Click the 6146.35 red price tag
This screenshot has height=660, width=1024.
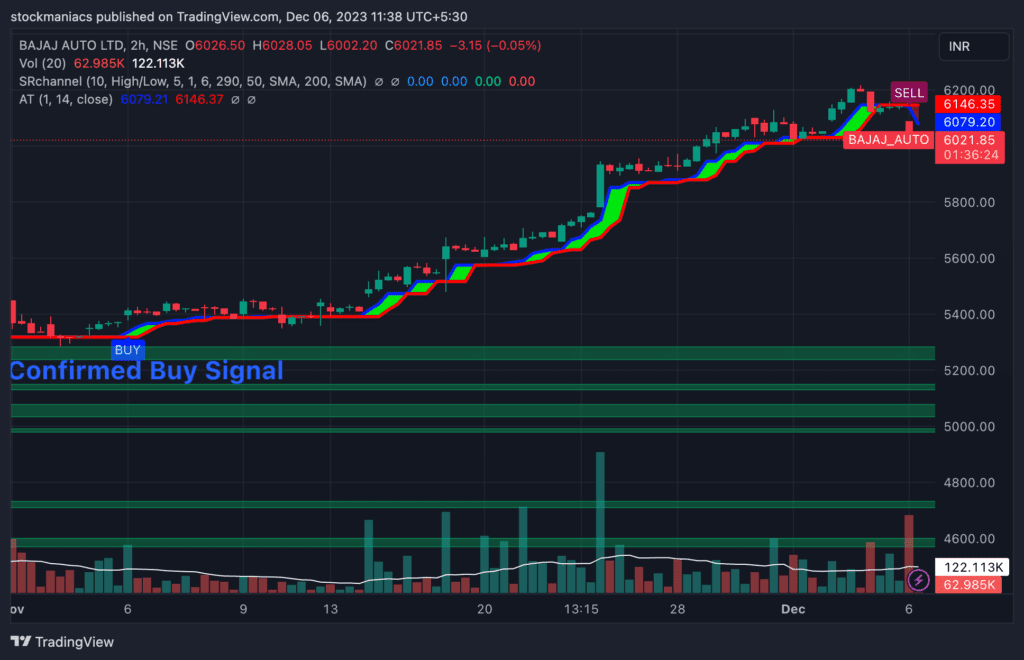point(969,104)
